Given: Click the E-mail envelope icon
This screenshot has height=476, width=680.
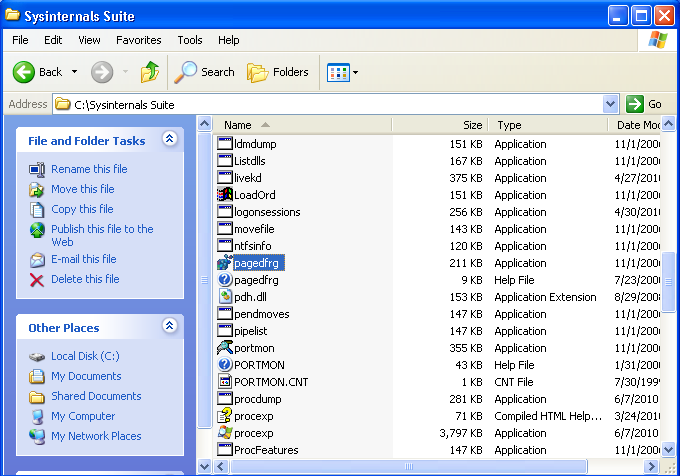Looking at the screenshot, I should tap(37, 260).
